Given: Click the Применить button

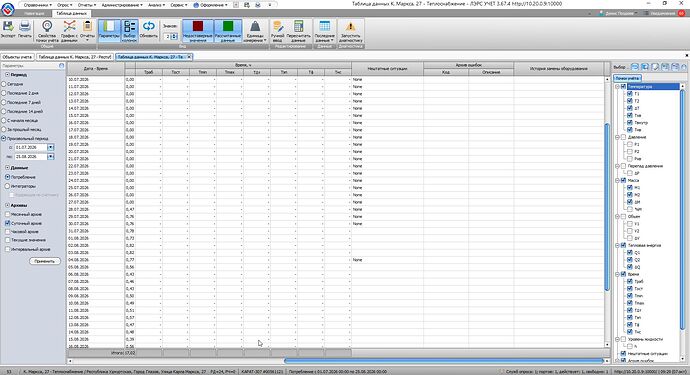Looking at the screenshot, I should (45, 261).
